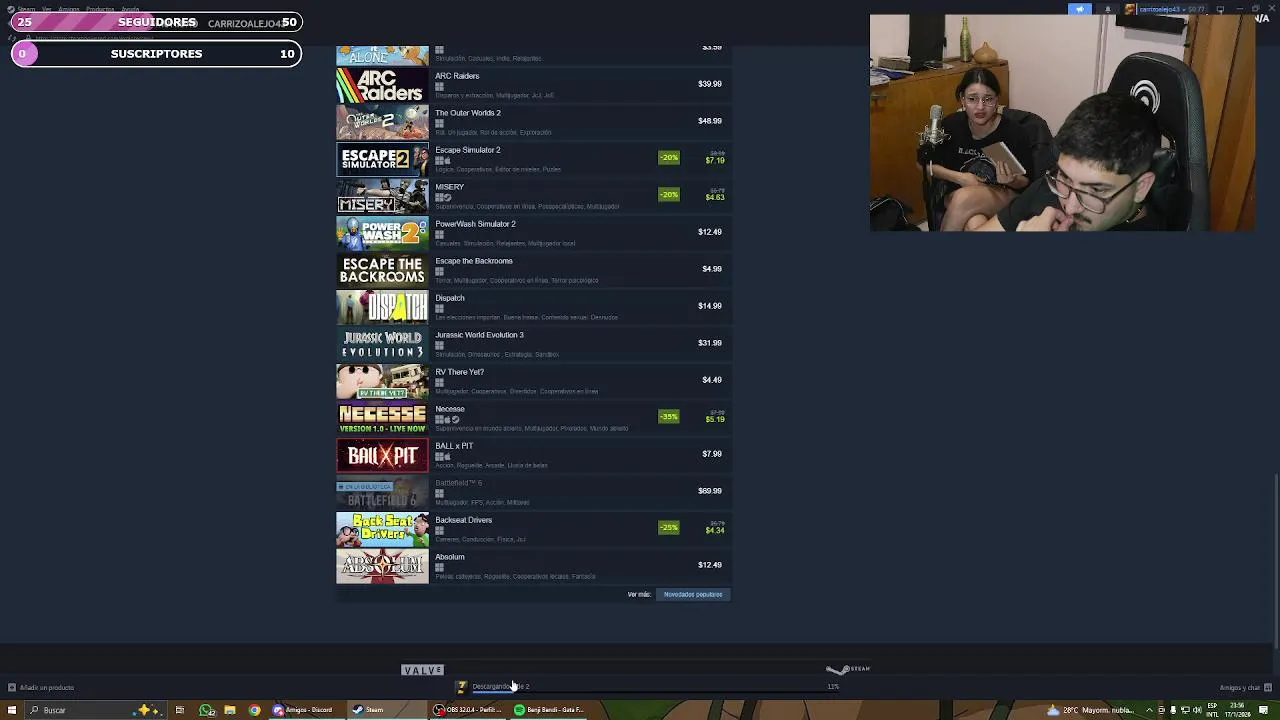The width and height of the screenshot is (1280, 720).
Task: Click Windows platform icon under Absolum
Action: [439, 568]
